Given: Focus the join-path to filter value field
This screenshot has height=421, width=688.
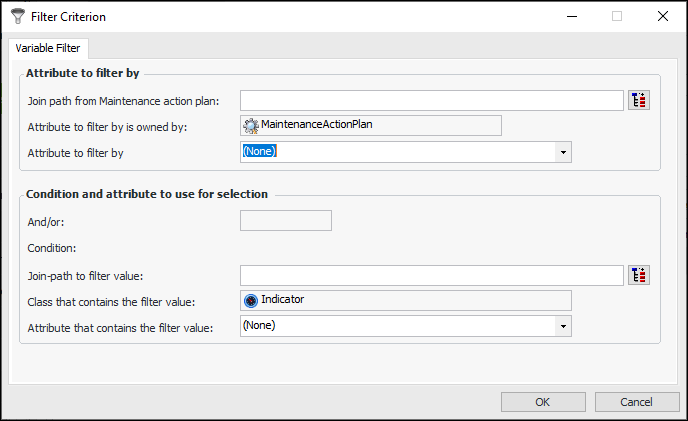Looking at the screenshot, I should (x=432, y=275).
